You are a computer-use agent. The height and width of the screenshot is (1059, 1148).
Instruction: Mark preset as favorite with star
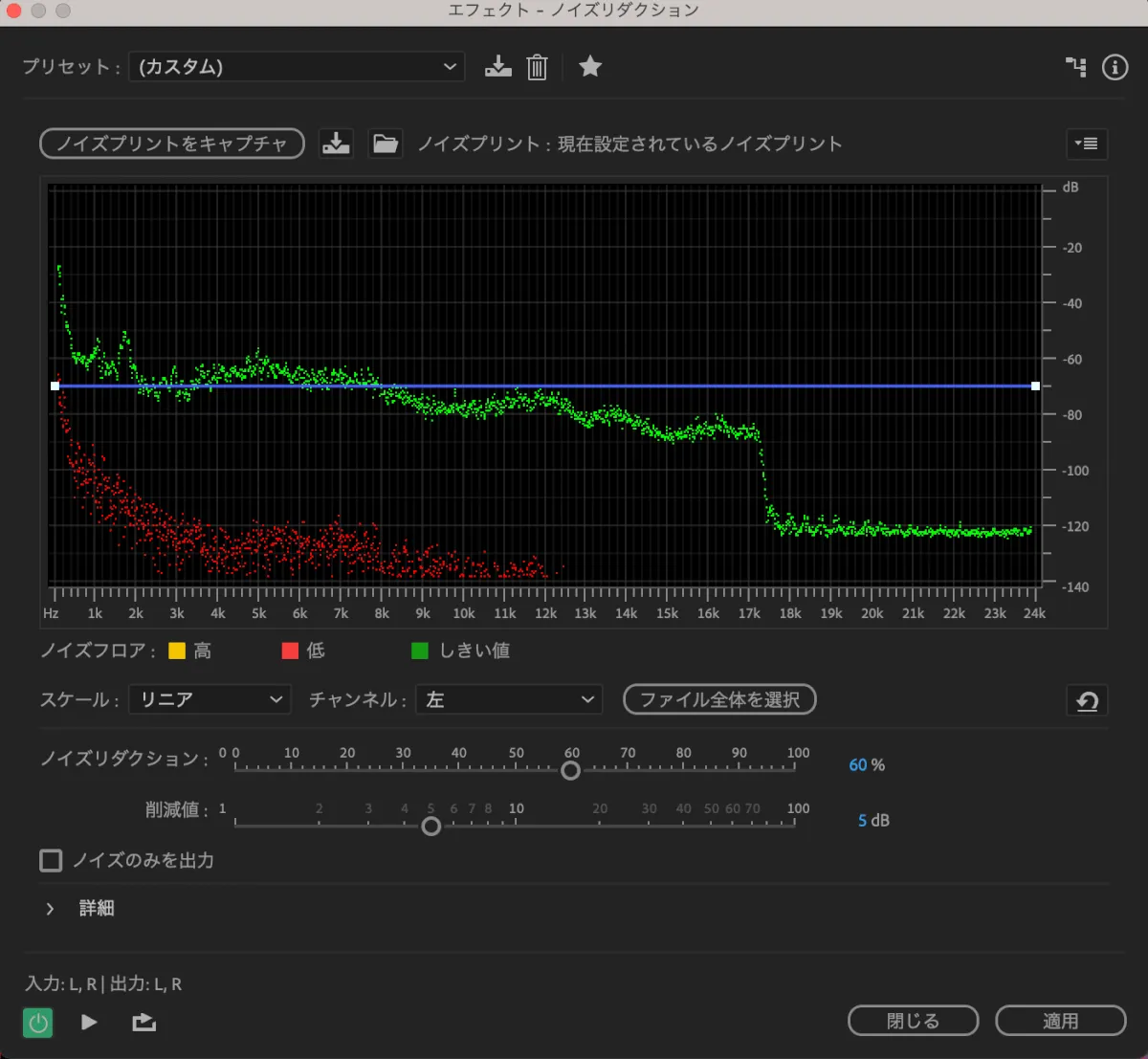(590, 67)
